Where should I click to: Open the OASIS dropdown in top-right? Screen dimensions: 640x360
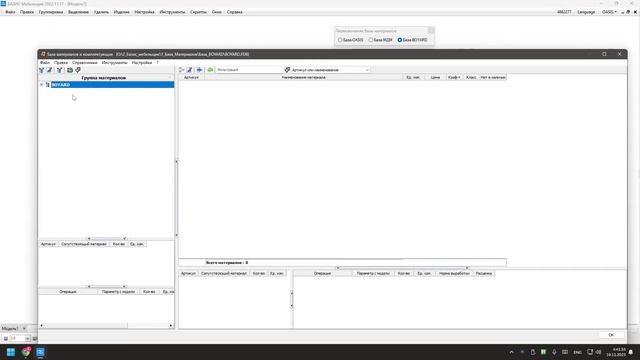[x=609, y=12]
